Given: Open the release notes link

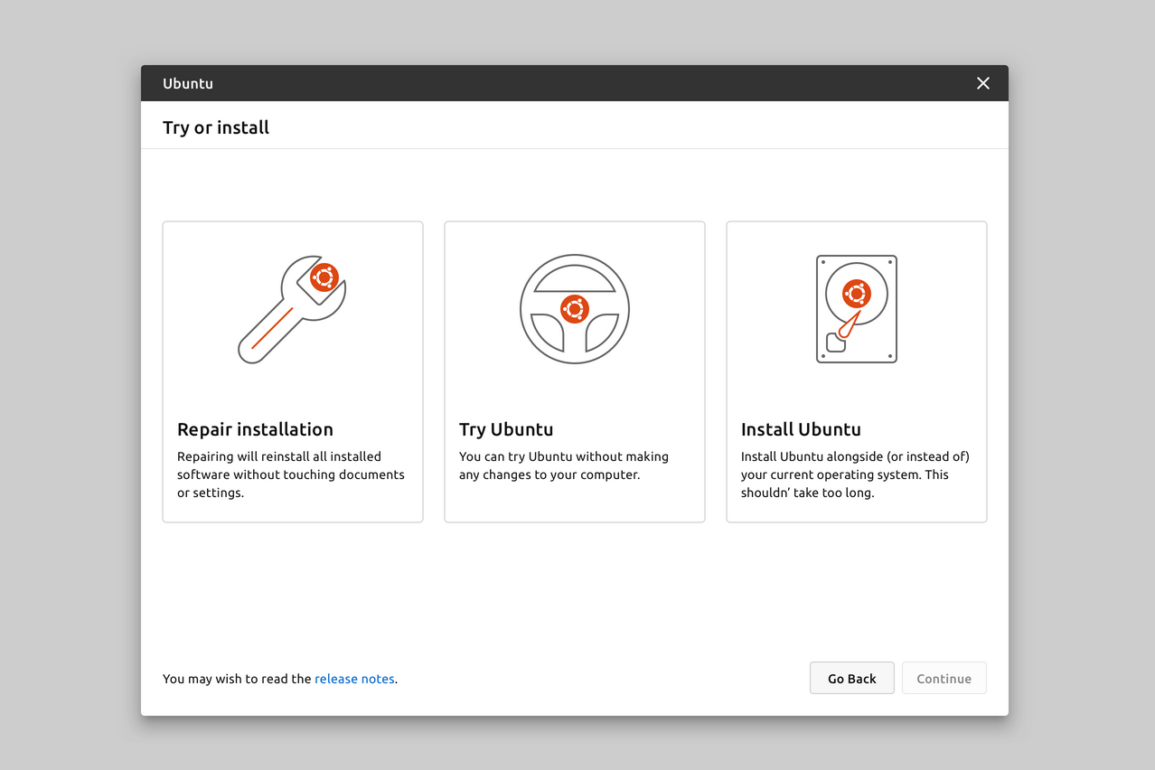Looking at the screenshot, I should pos(354,679).
